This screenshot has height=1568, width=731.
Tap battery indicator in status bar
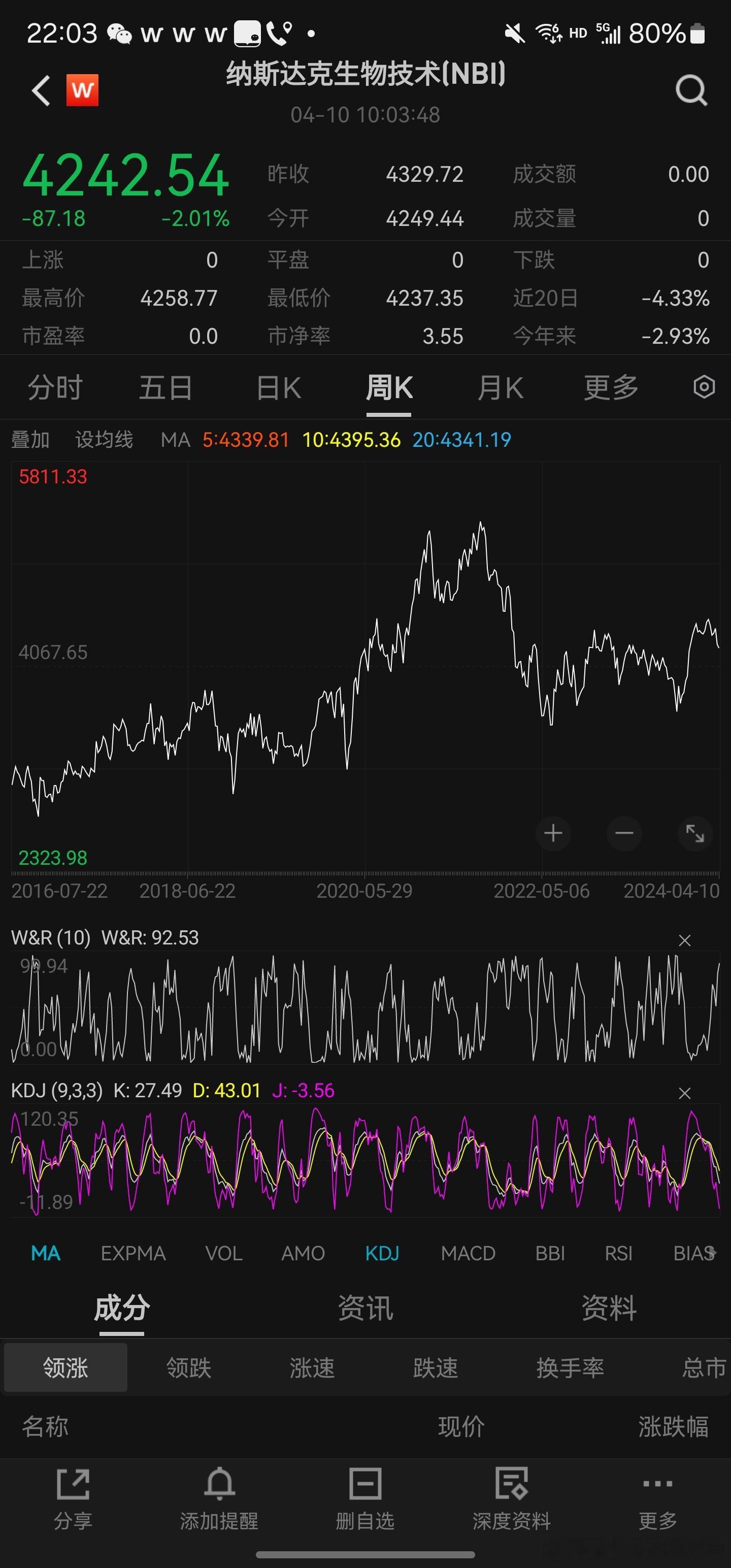[x=697, y=34]
